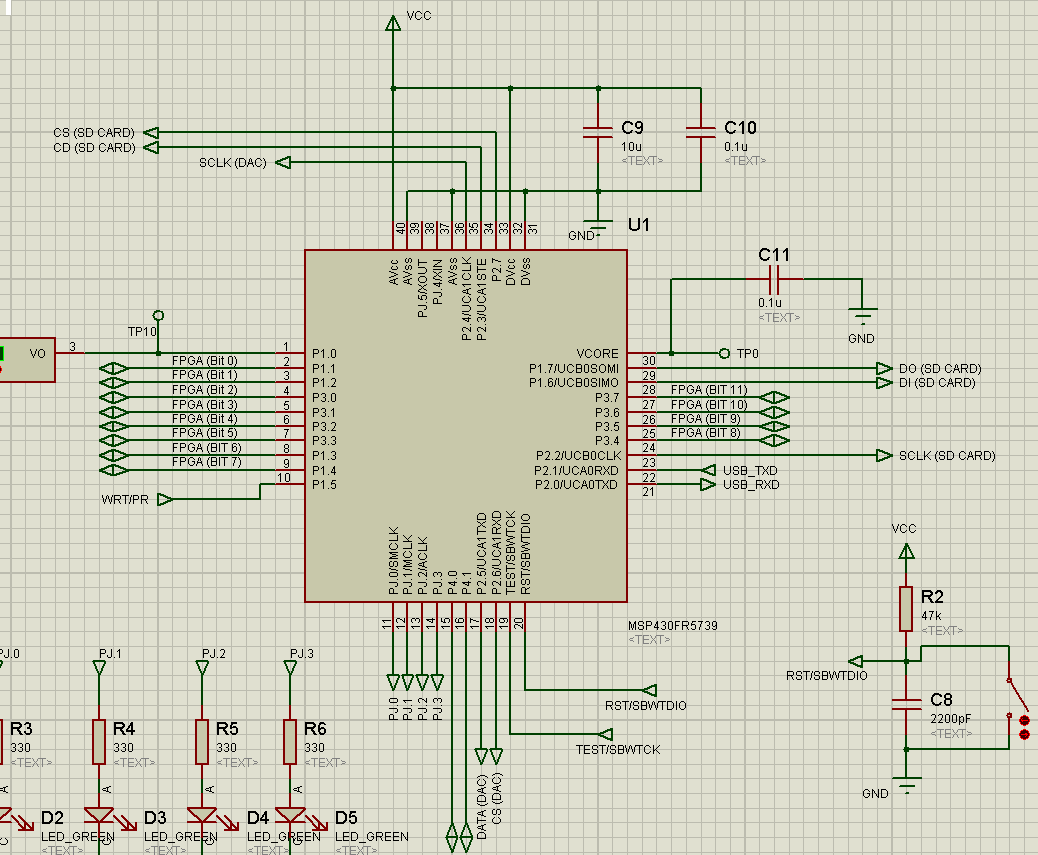Image resolution: width=1038 pixels, height=855 pixels.
Task: Click the FPGA (BIT 9) net label
Action: (x=706, y=419)
